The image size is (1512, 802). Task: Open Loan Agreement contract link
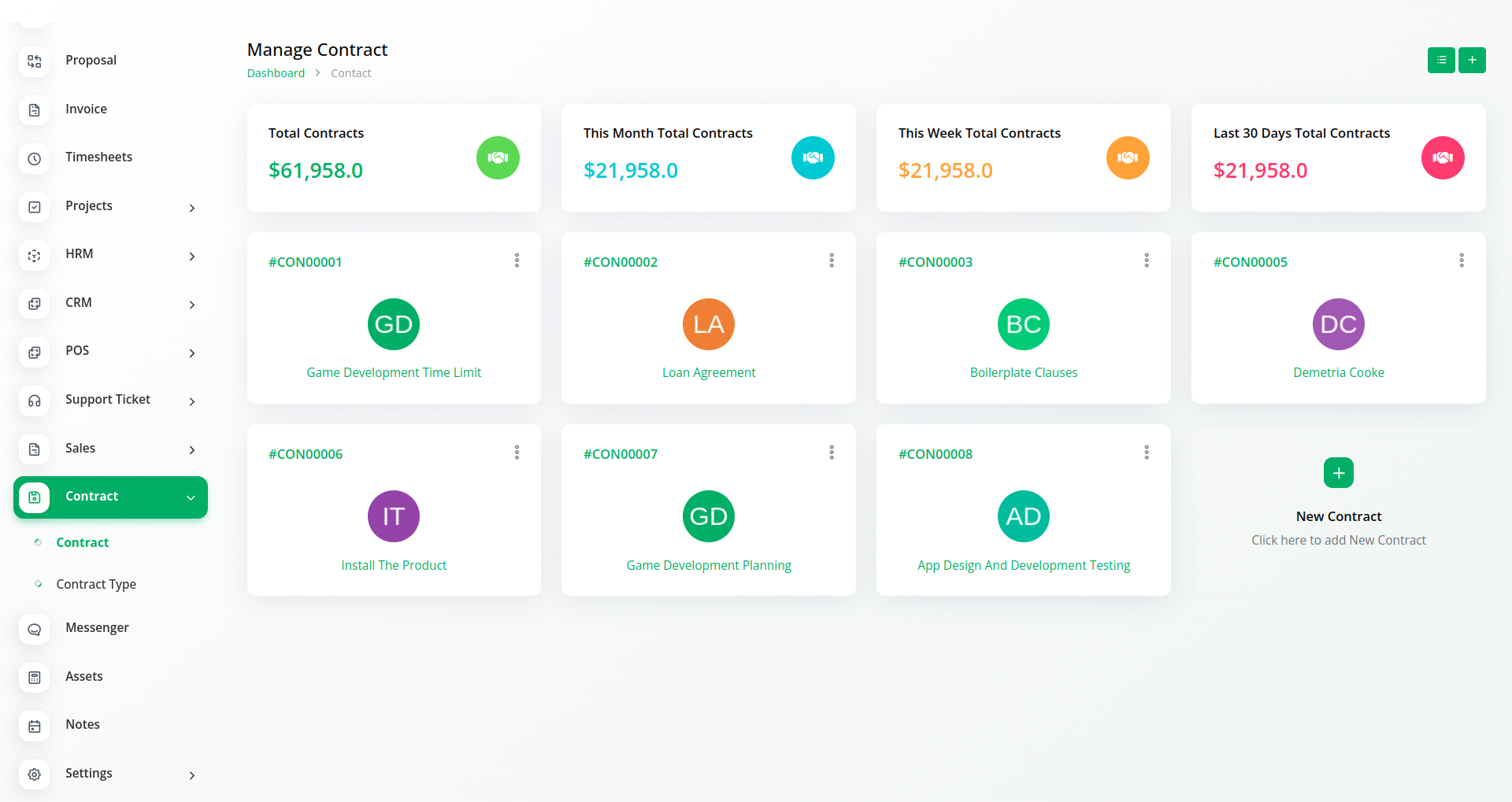(x=708, y=373)
